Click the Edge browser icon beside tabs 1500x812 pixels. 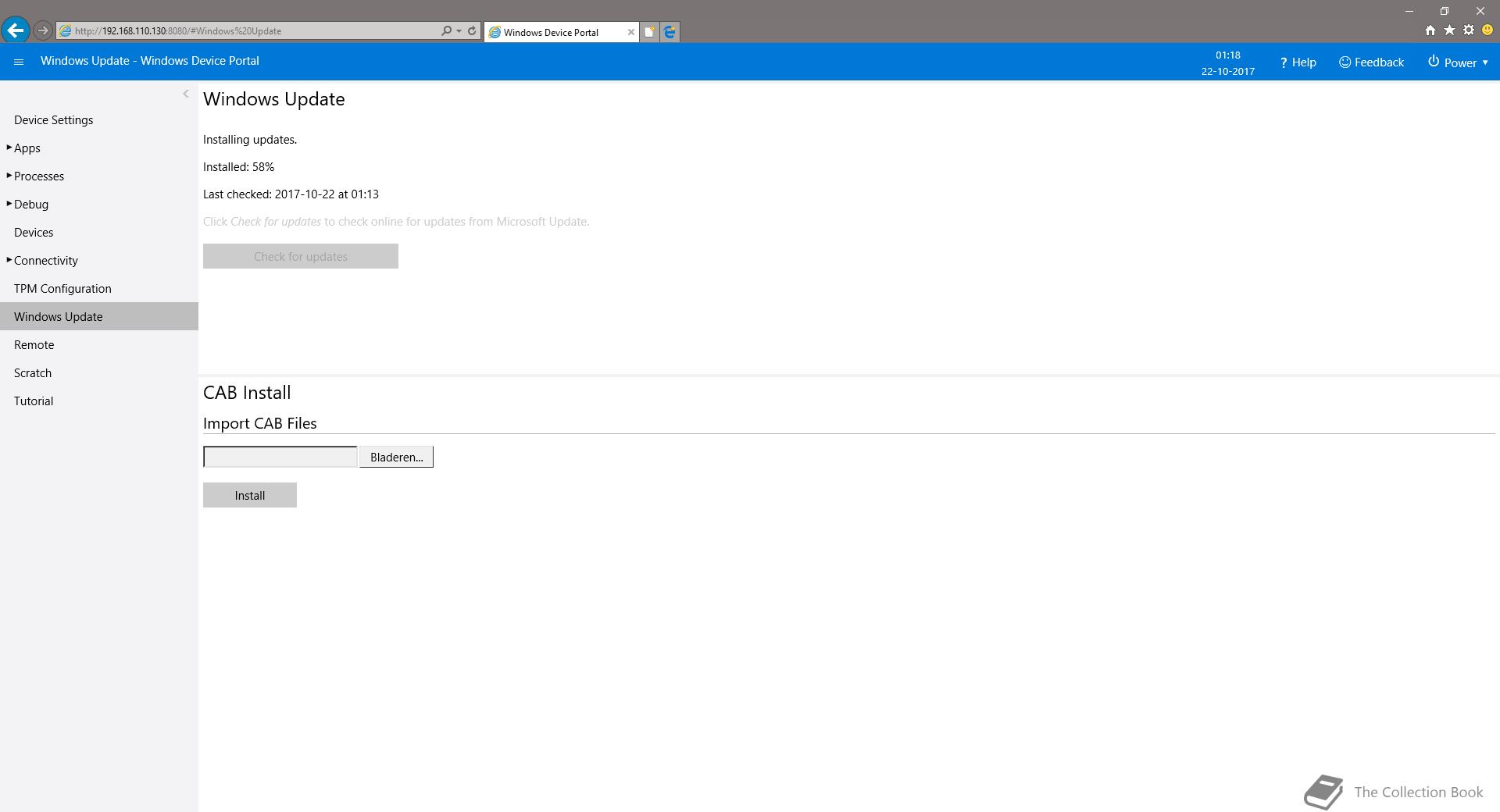point(670,32)
